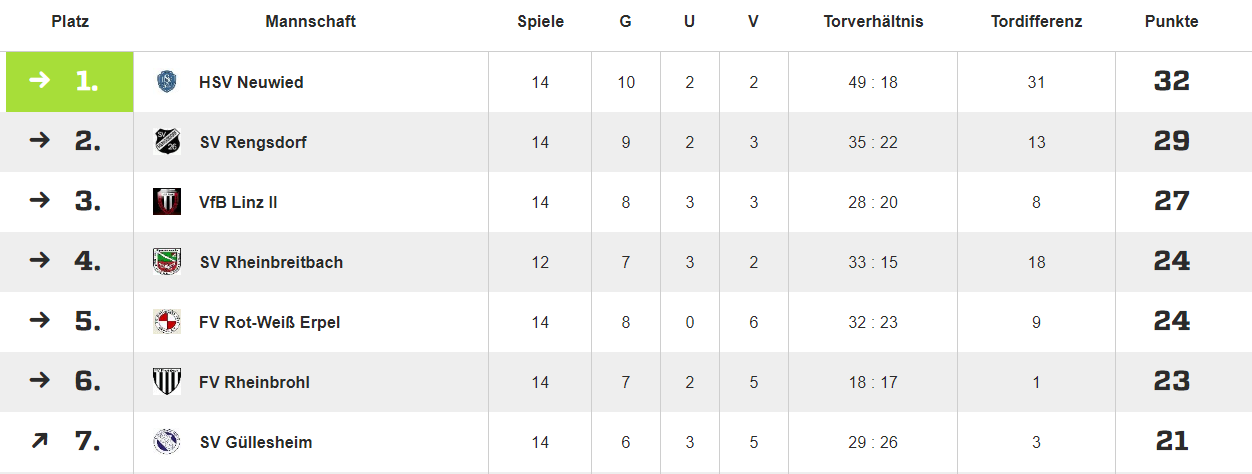Click the Tordifferenz column header
Viewport: 1252px width, 474px height.
1036,21
